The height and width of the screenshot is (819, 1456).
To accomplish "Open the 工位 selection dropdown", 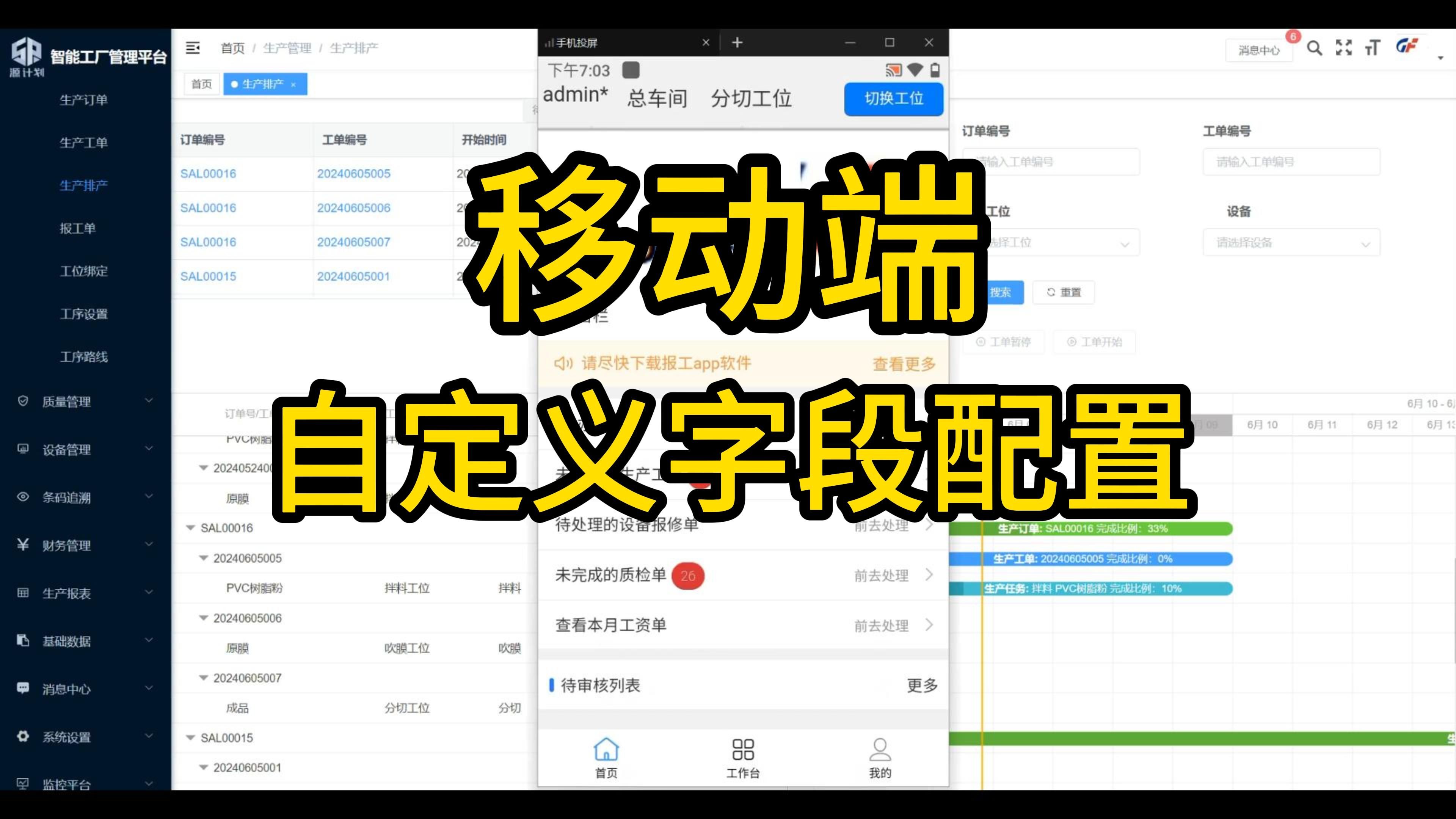I will 1051,243.
